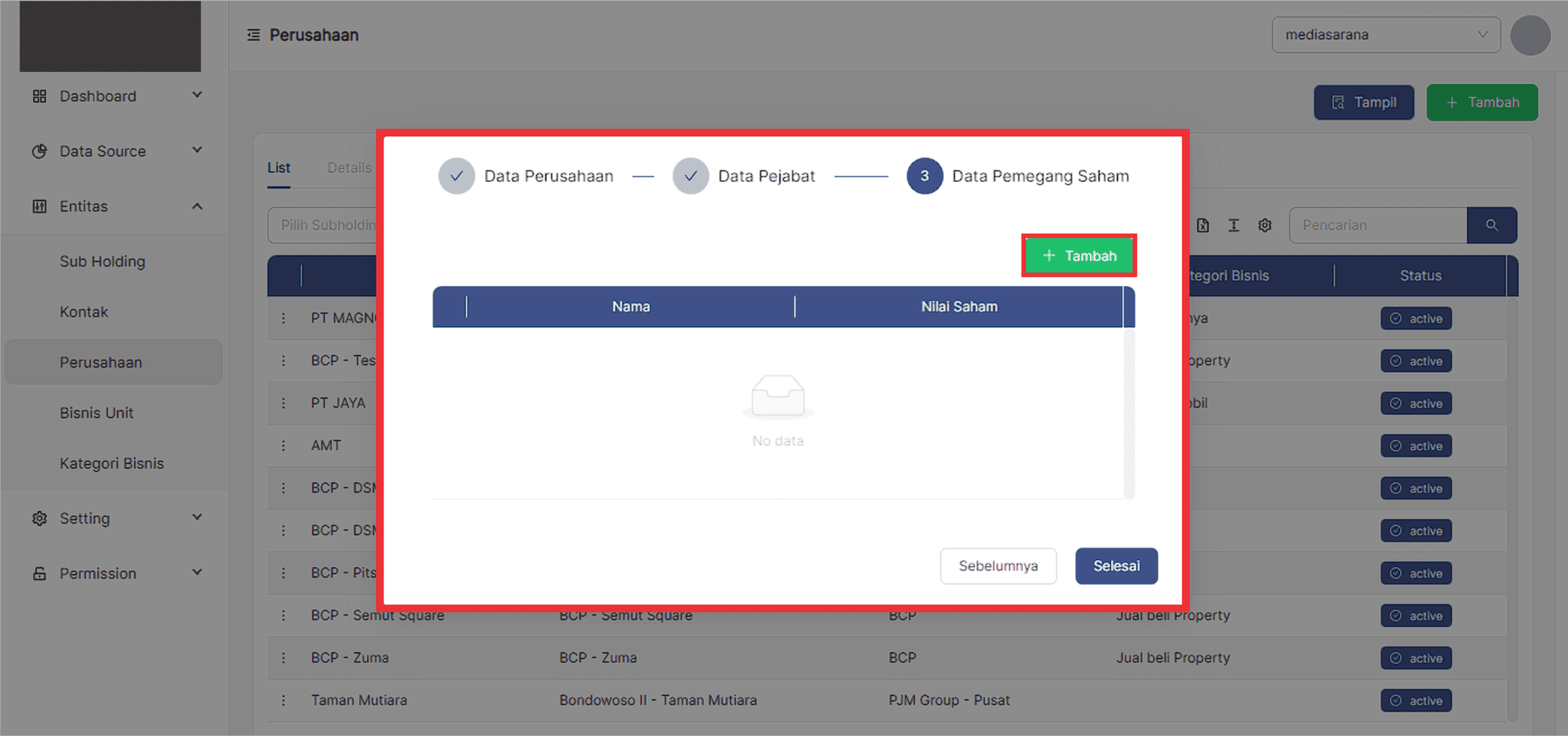Expand the Permission sidebar menu

coord(116,574)
